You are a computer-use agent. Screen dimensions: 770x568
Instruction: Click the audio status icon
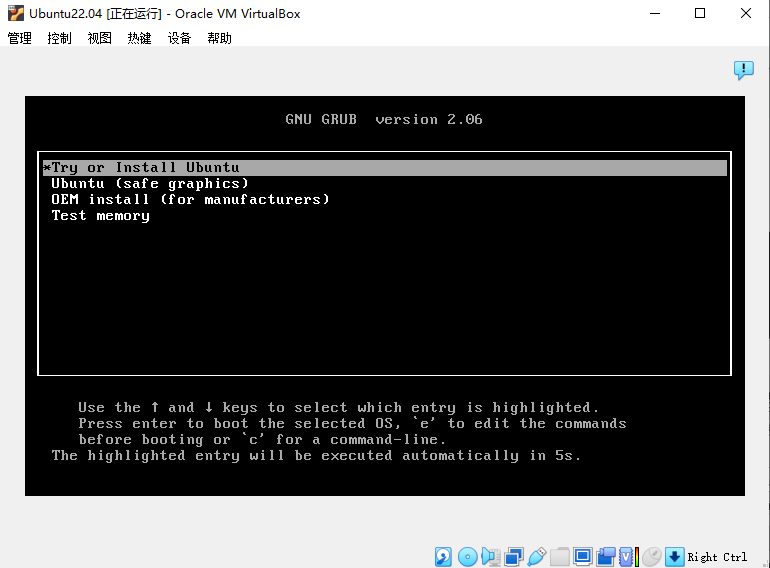490,557
